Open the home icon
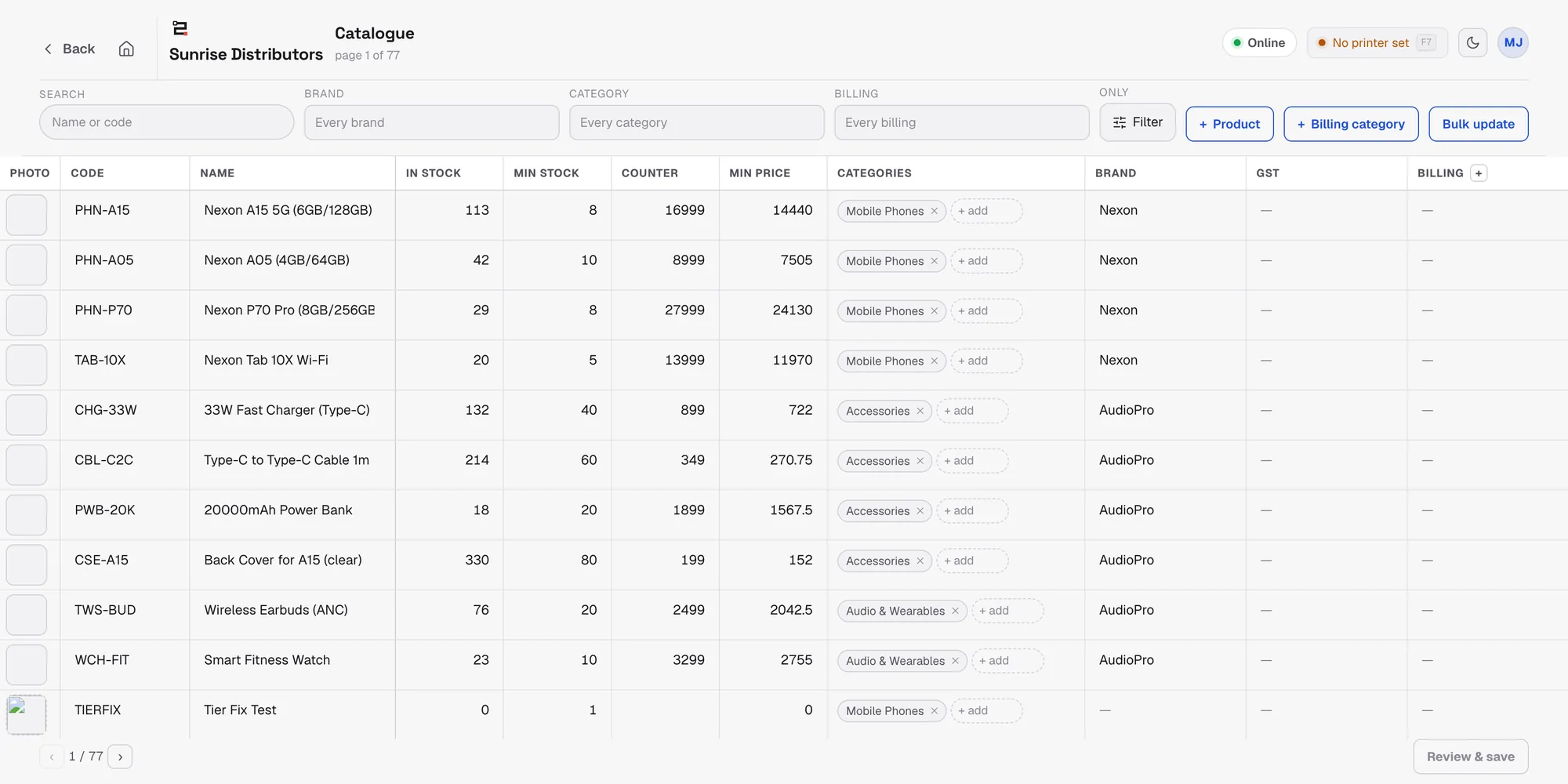 click(x=126, y=49)
